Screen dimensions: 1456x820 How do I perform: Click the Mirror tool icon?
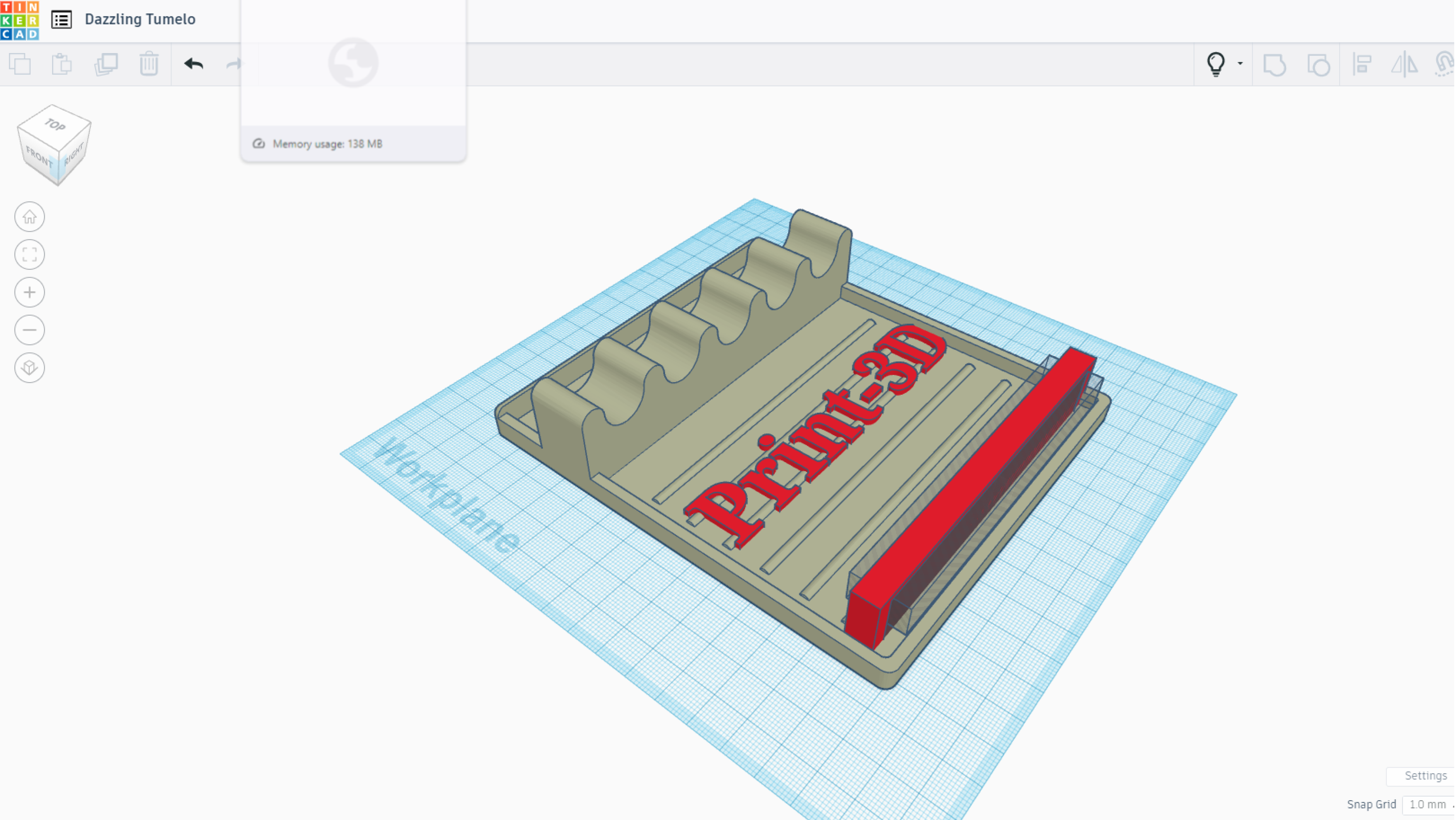click(x=1404, y=64)
